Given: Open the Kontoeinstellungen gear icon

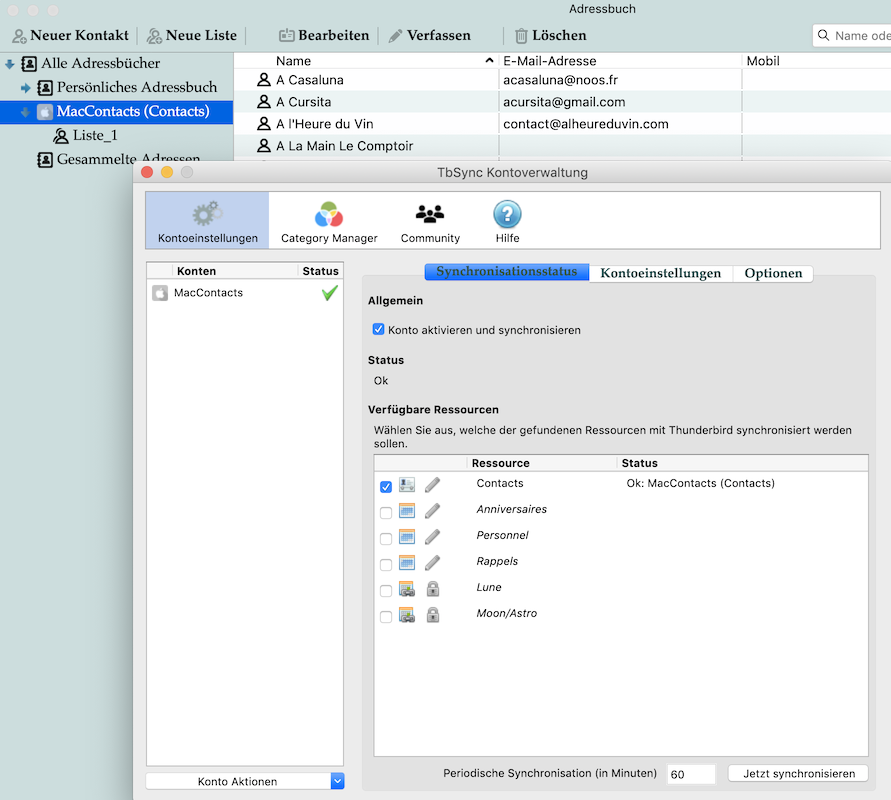Looking at the screenshot, I should tap(207, 214).
